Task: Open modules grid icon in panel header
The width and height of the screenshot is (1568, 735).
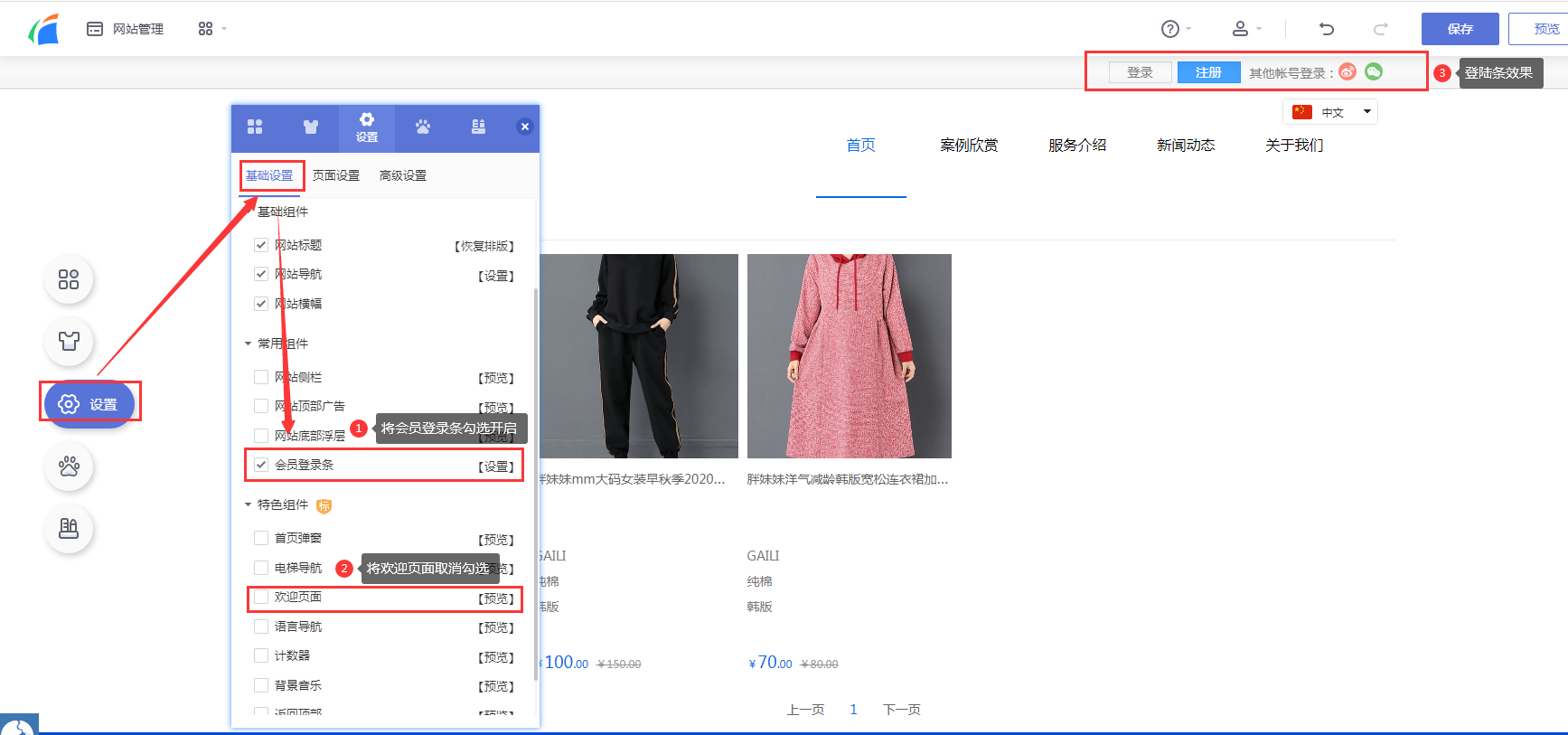Action: pyautogui.click(x=255, y=127)
